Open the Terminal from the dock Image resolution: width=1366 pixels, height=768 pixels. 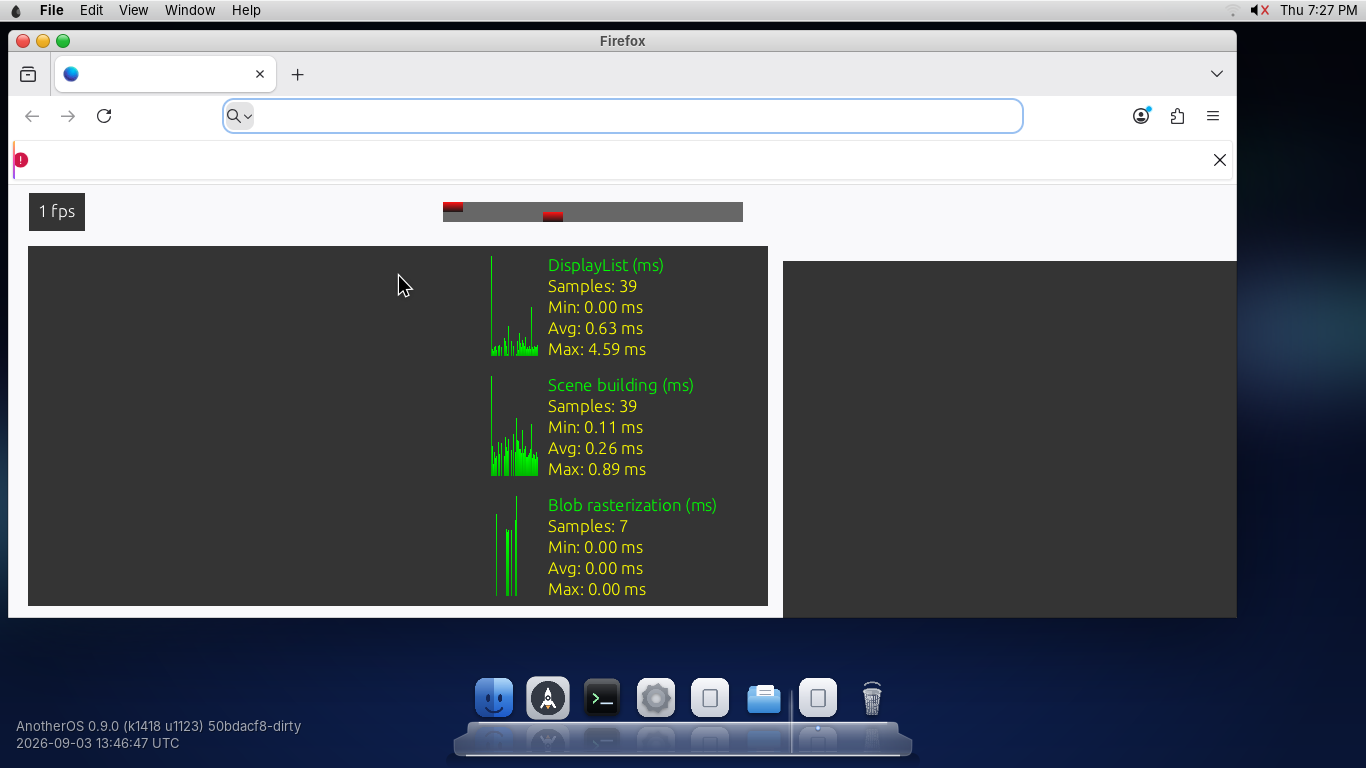click(x=602, y=698)
